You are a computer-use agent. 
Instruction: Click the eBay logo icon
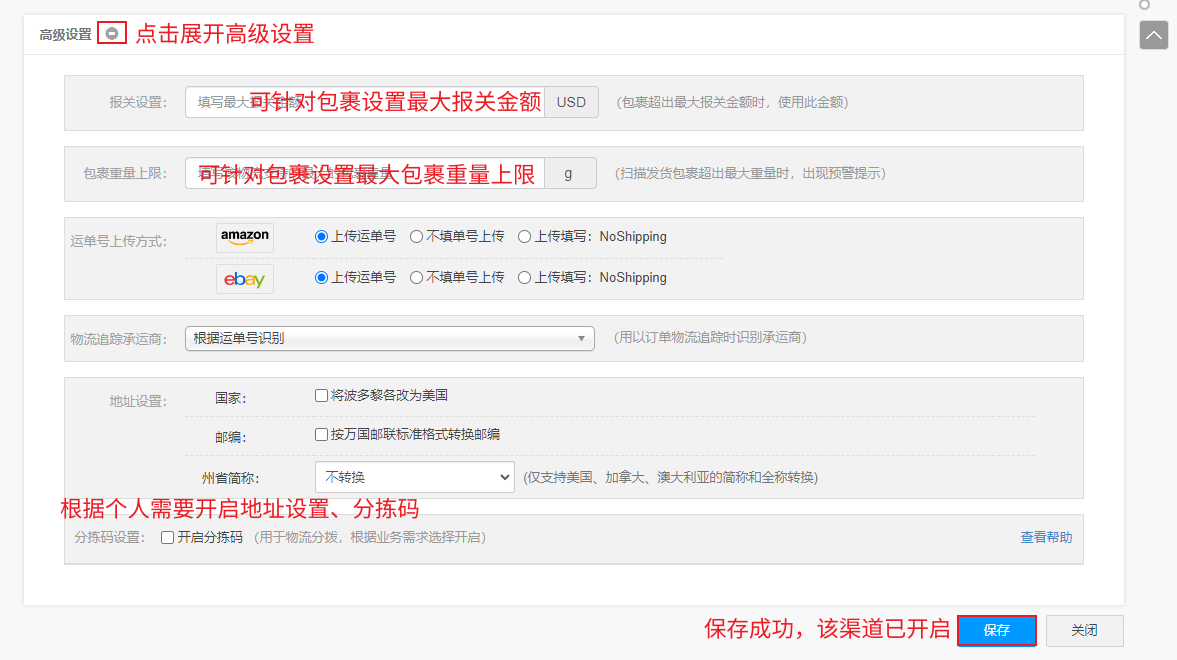click(245, 279)
